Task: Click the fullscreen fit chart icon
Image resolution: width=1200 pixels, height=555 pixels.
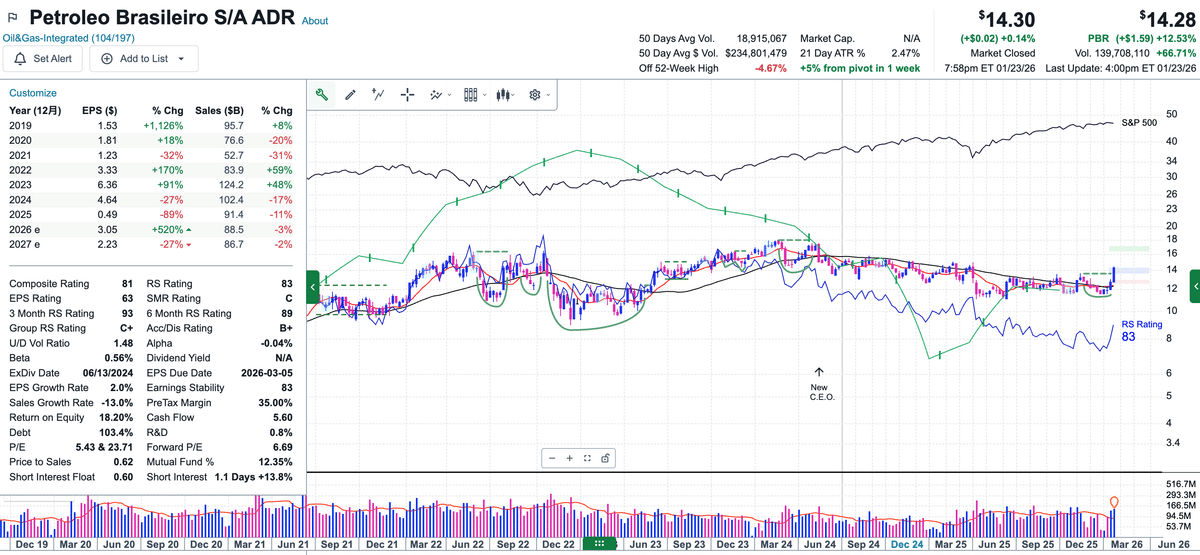Action: [587, 458]
